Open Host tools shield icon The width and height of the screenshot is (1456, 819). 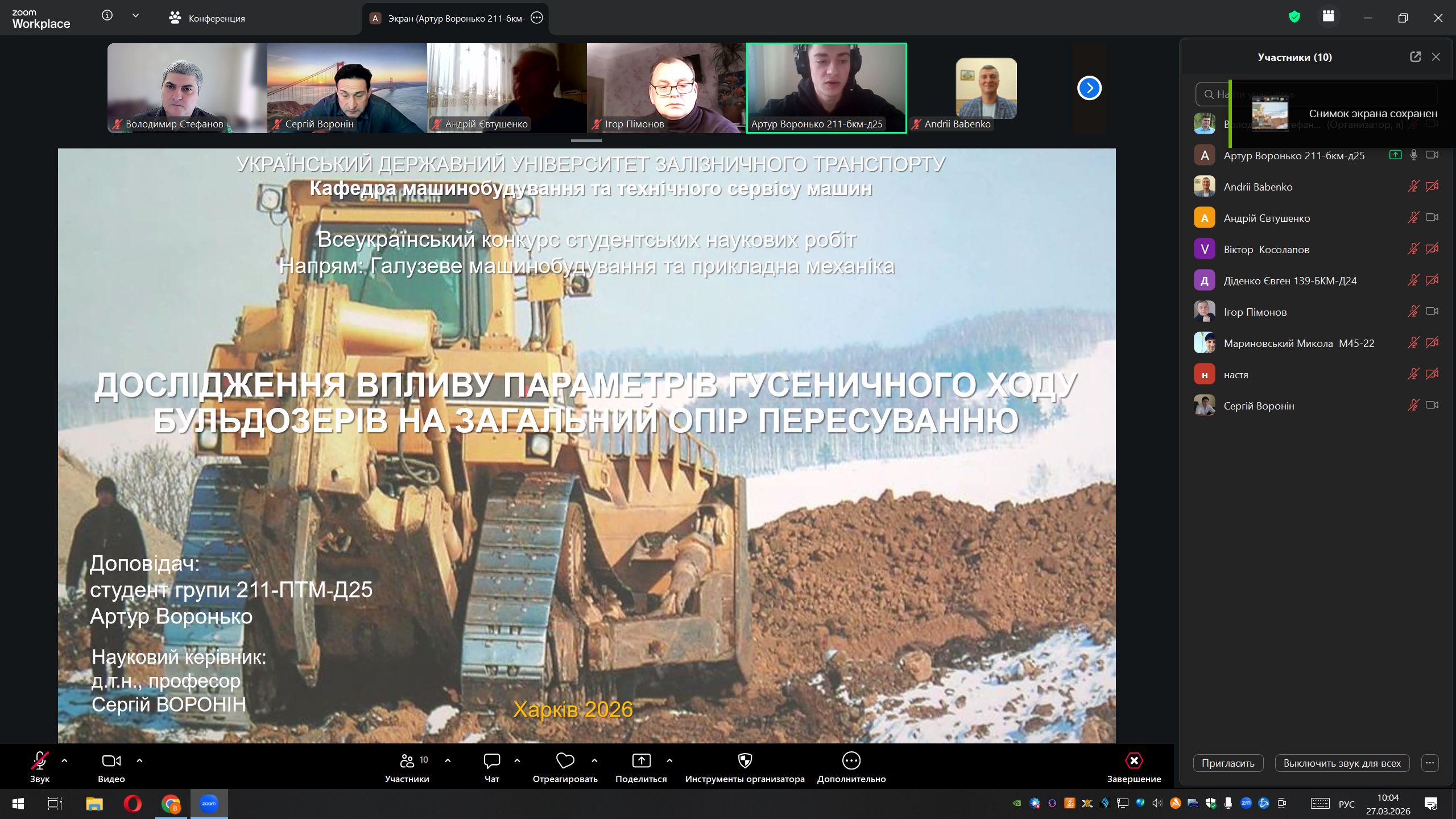pyautogui.click(x=744, y=760)
